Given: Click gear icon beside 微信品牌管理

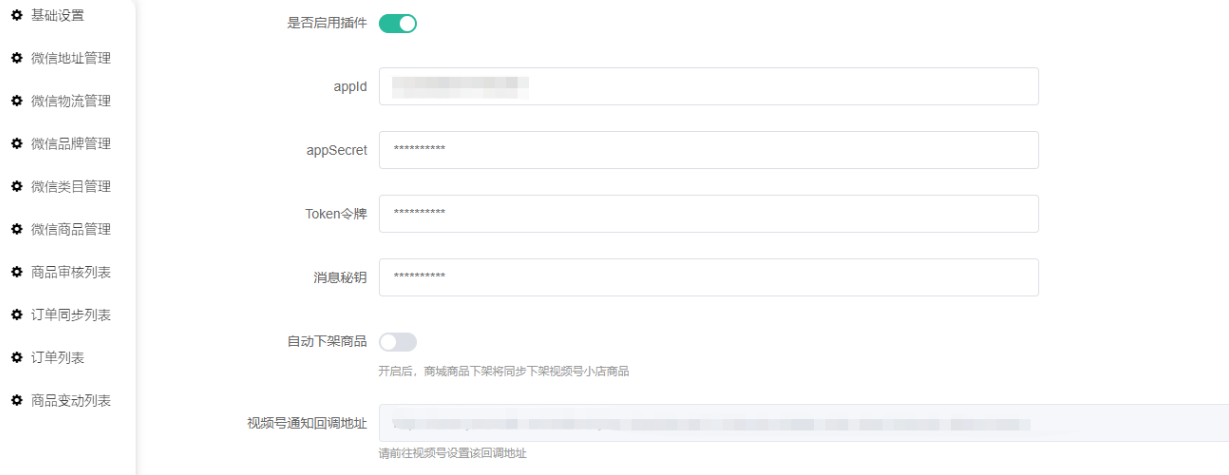Looking at the screenshot, I should (16, 144).
